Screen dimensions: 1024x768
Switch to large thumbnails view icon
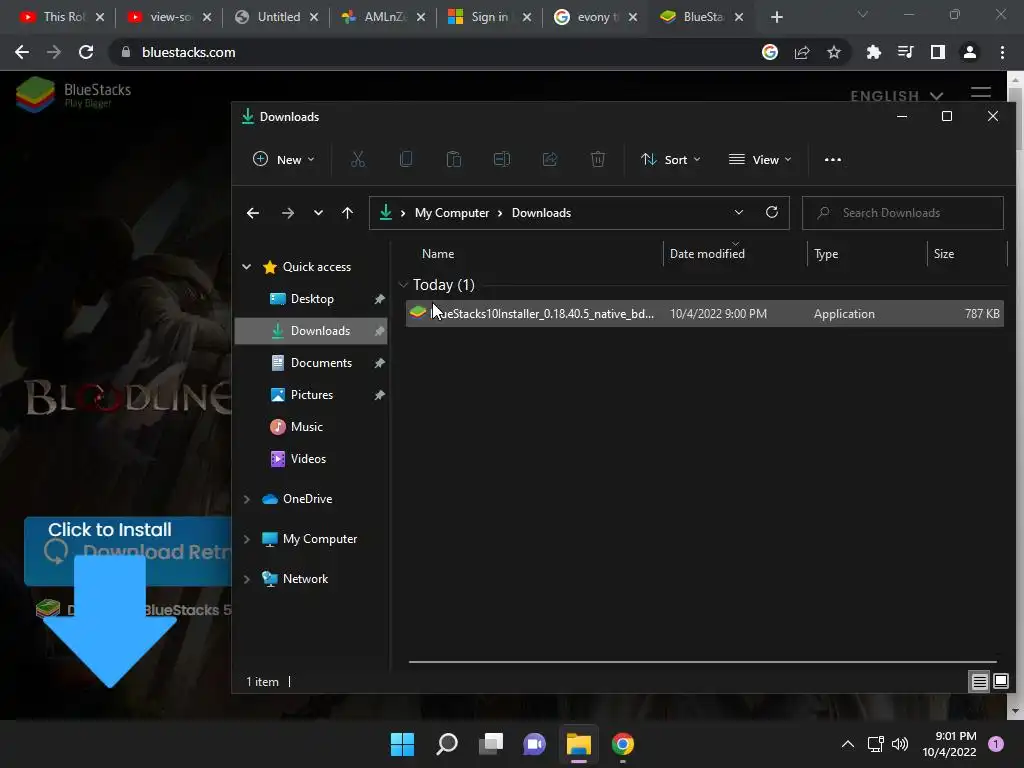click(1000, 682)
